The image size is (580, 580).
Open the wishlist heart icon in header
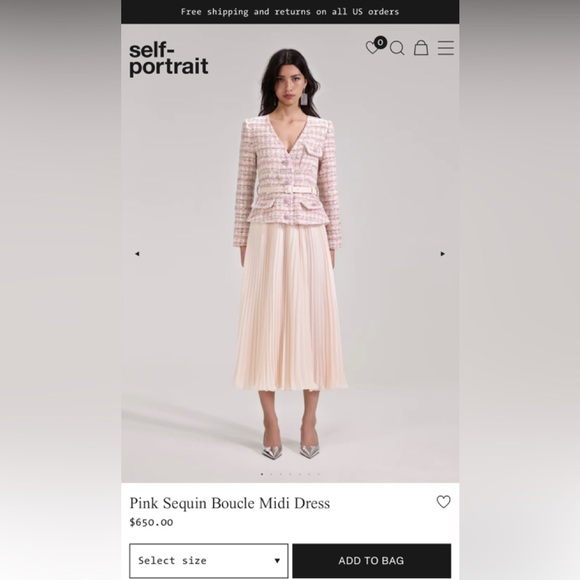coord(372,48)
